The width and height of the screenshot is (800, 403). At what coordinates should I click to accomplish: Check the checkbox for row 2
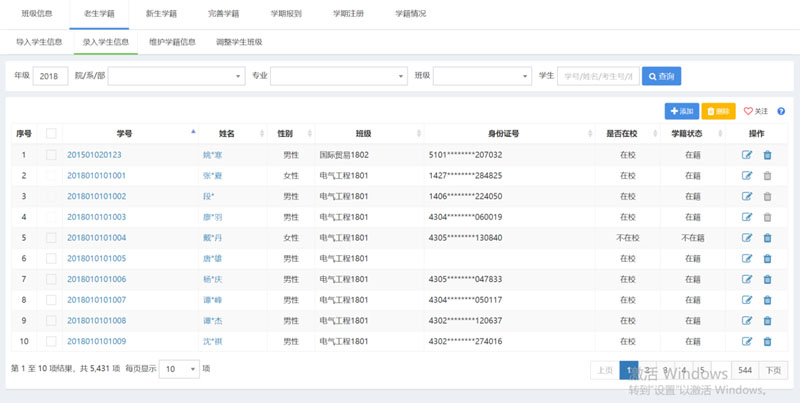pyautogui.click(x=51, y=176)
